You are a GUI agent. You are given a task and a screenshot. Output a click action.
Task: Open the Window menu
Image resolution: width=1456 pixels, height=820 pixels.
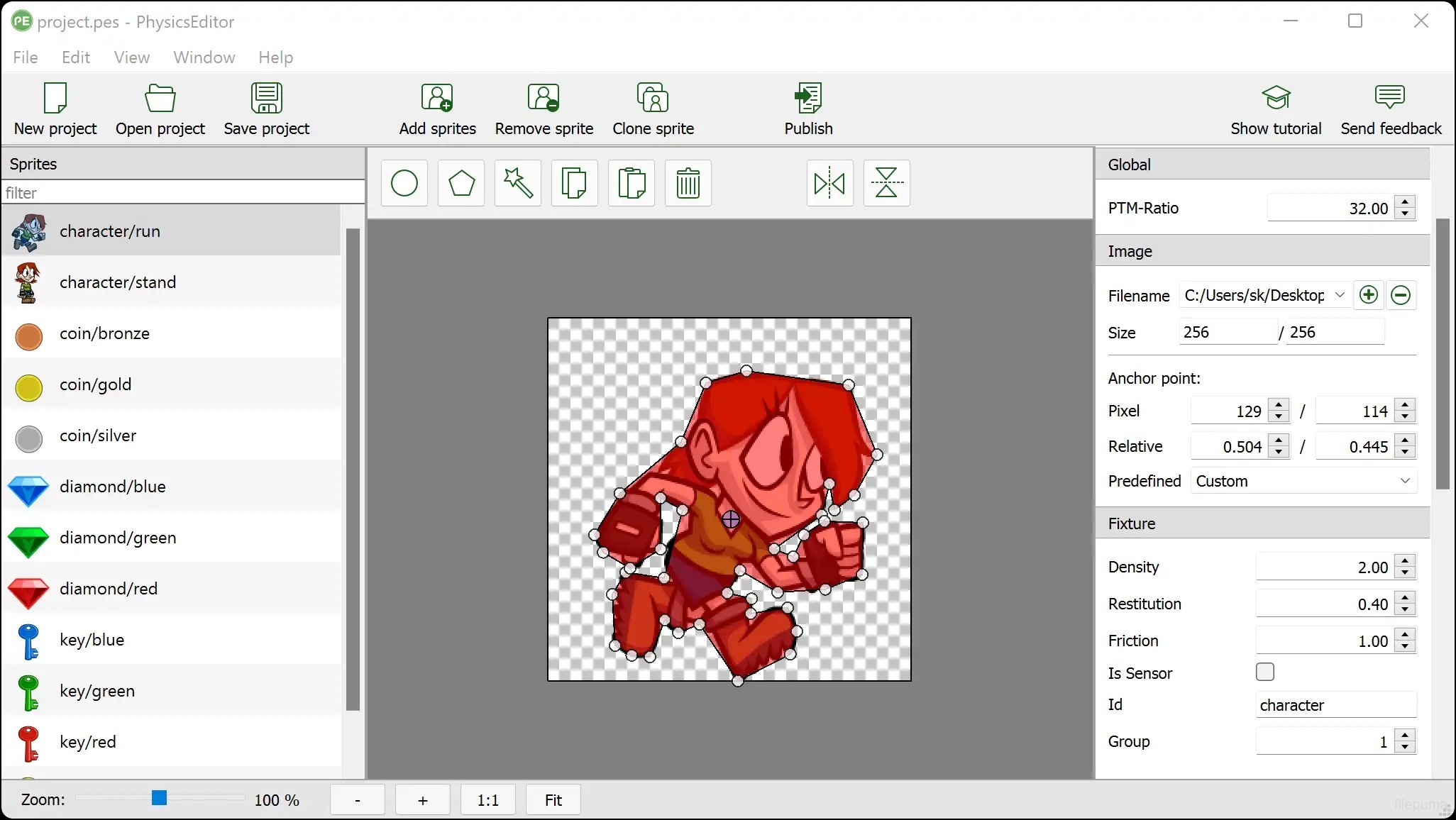click(204, 57)
